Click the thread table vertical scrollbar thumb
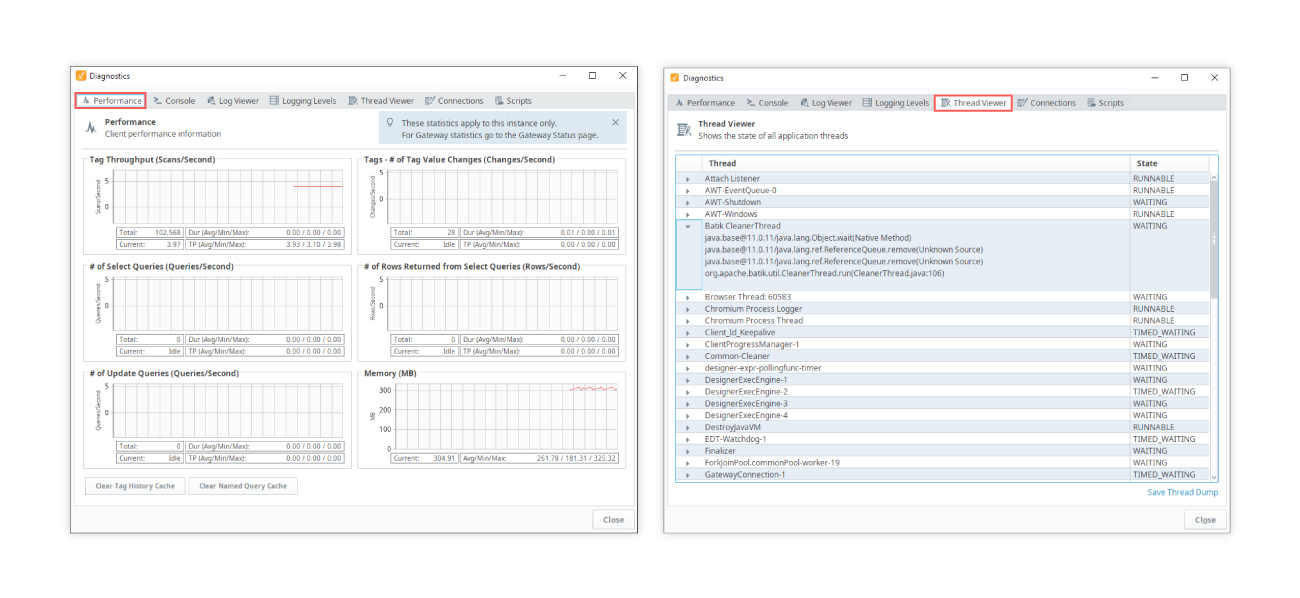Viewport: 1300px width, 598px height. point(1214,240)
